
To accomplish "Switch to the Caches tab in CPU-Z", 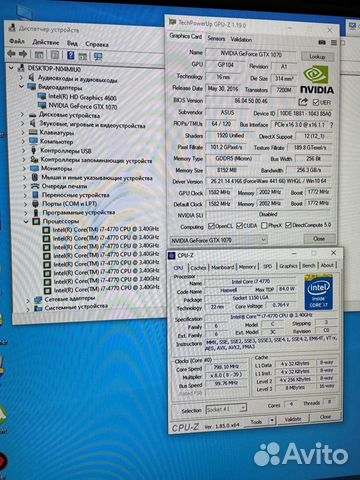I will coord(199,267).
